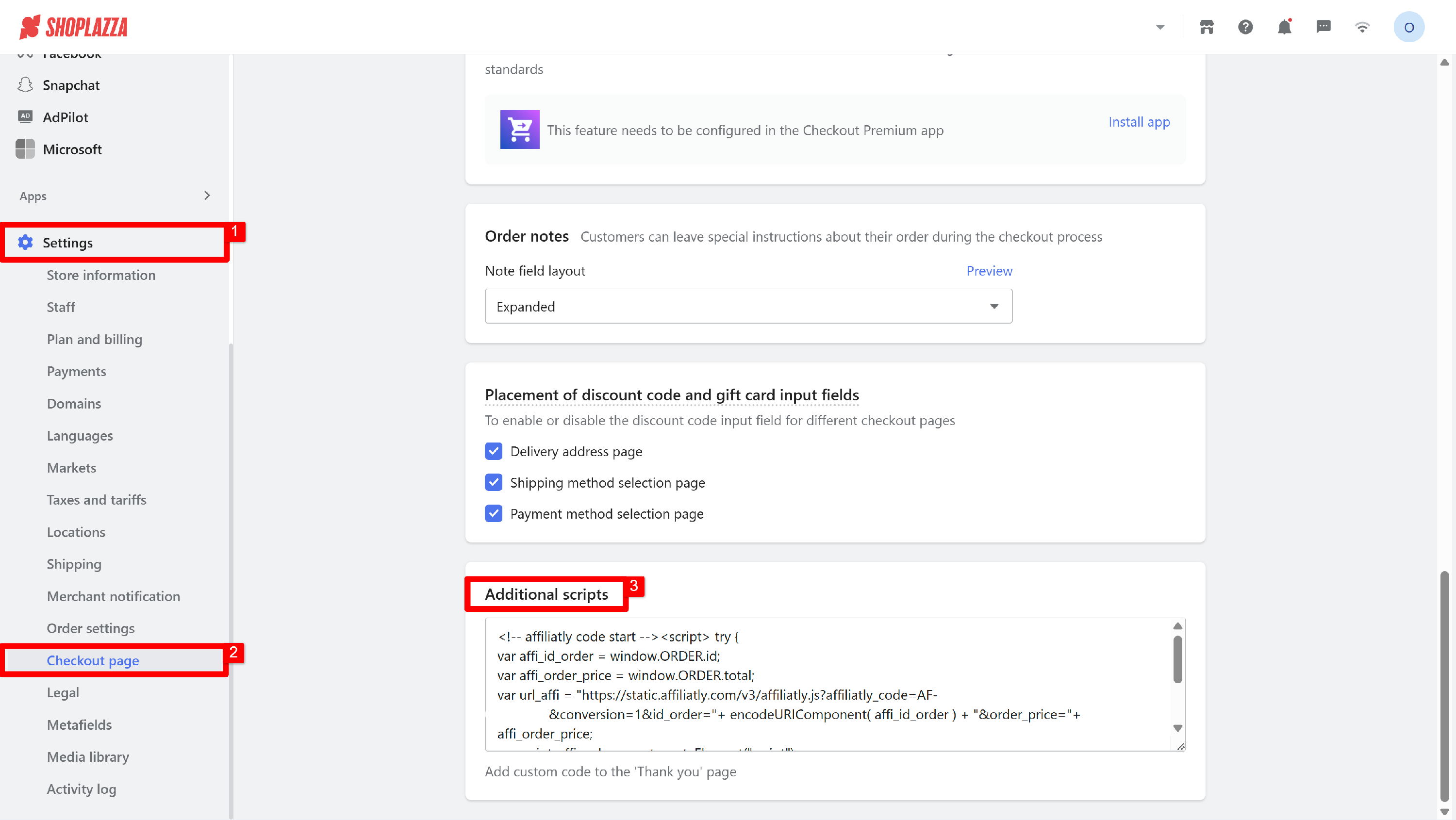This screenshot has width=1456, height=820.
Task: Open the Note field layout dropdown
Action: point(748,306)
